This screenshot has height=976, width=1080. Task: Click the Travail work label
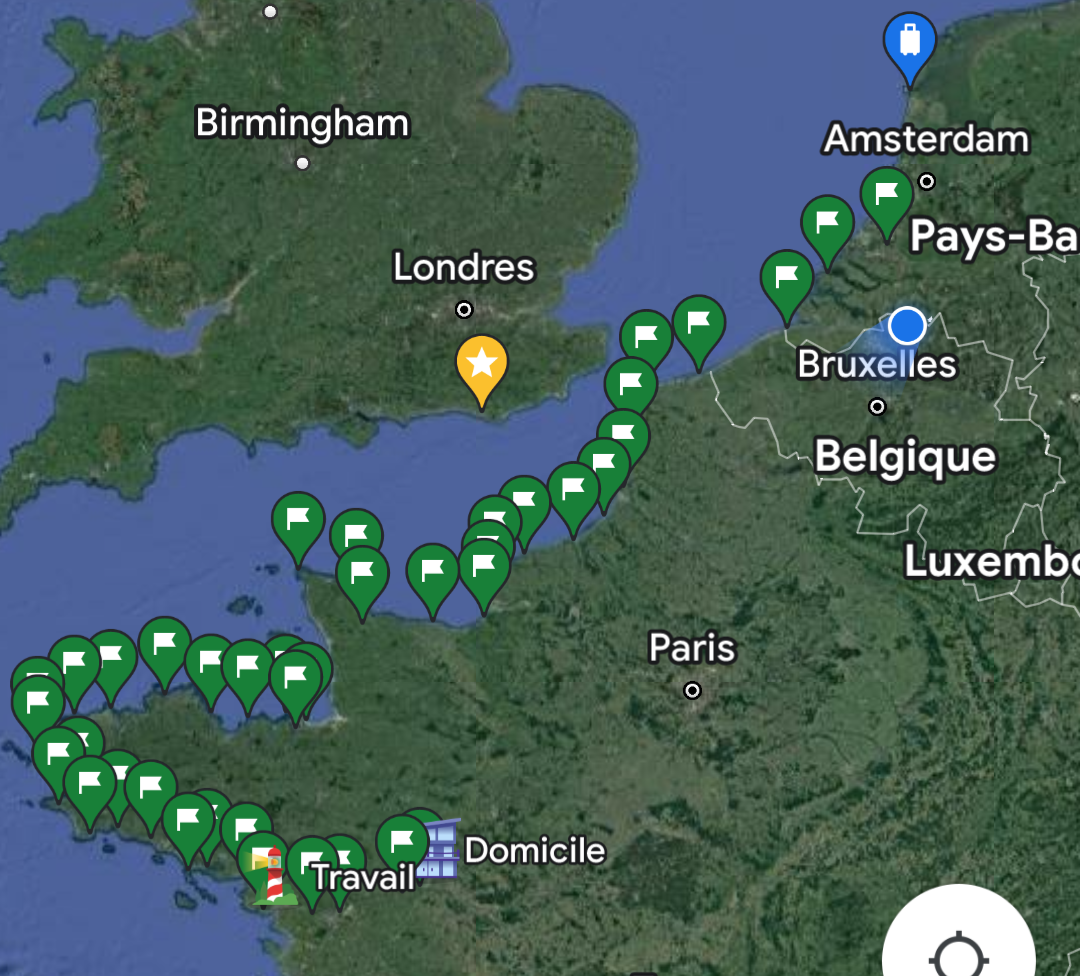point(364,878)
